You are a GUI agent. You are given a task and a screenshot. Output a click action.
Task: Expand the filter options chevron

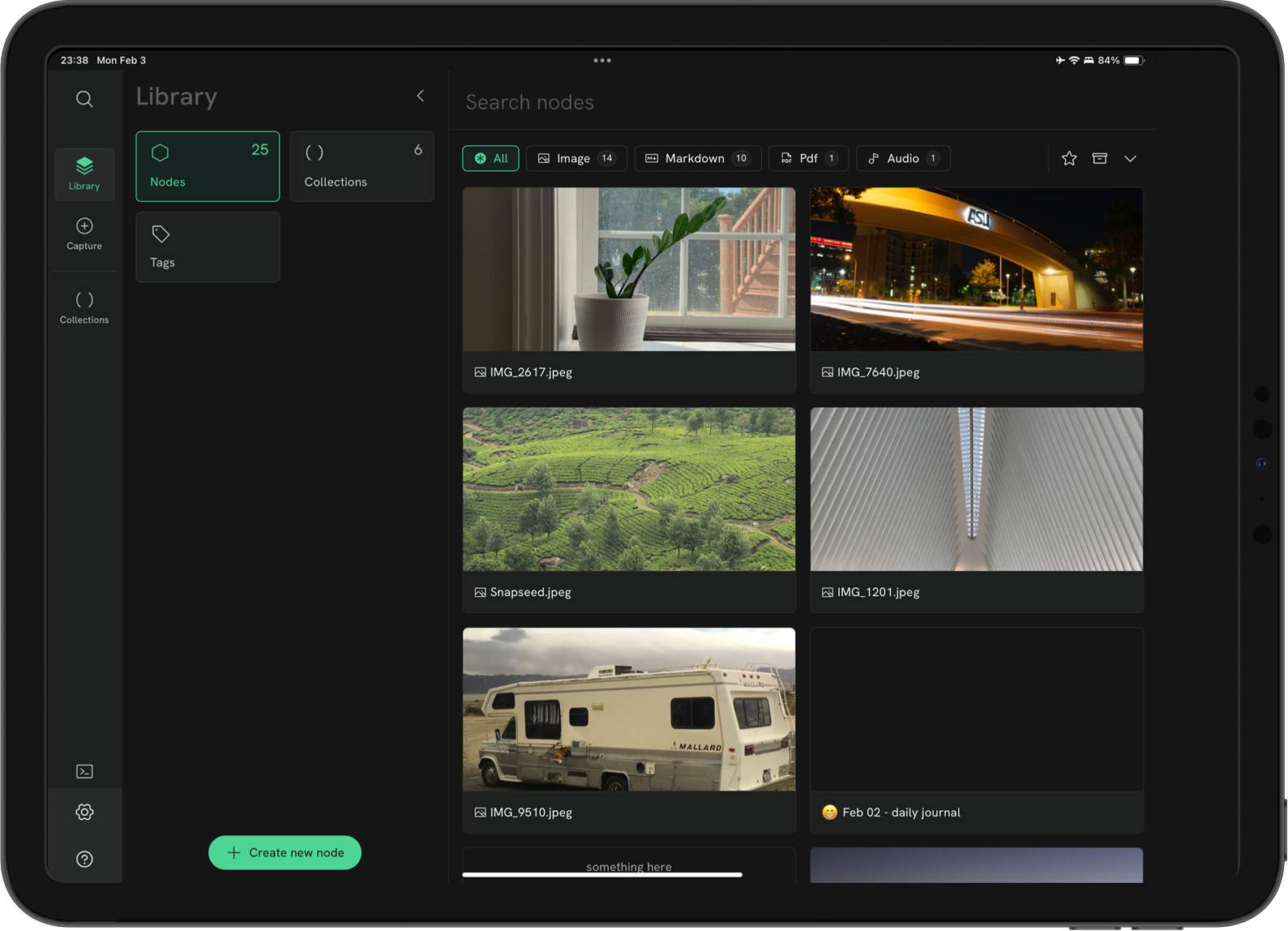click(x=1130, y=158)
